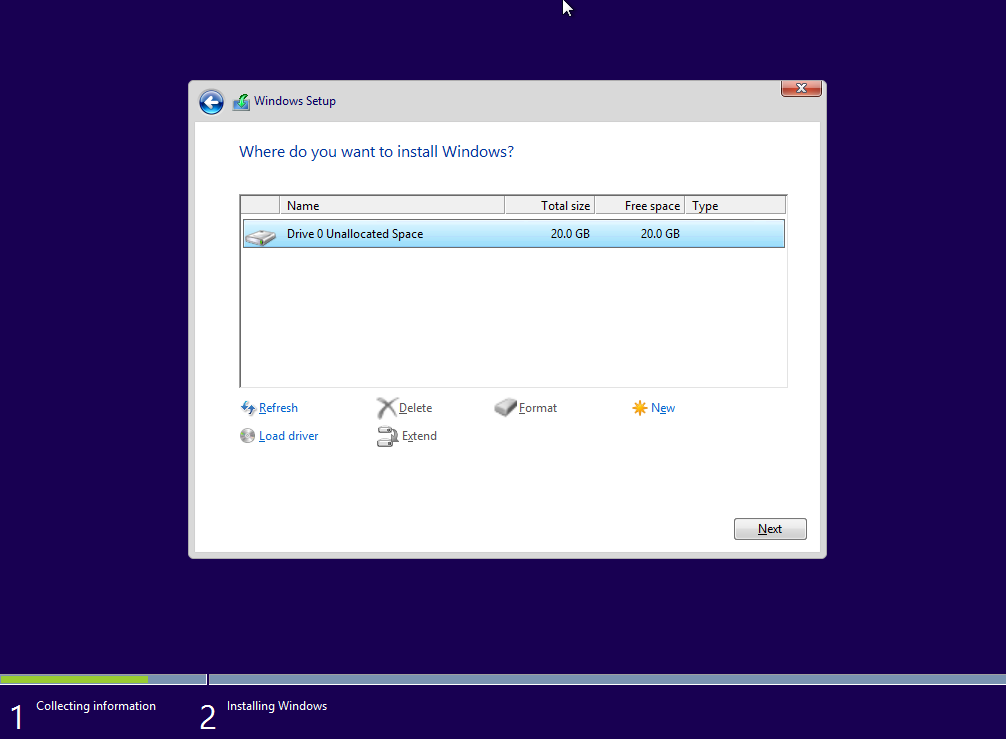
Task: Click the Extend option label
Action: 419,436
